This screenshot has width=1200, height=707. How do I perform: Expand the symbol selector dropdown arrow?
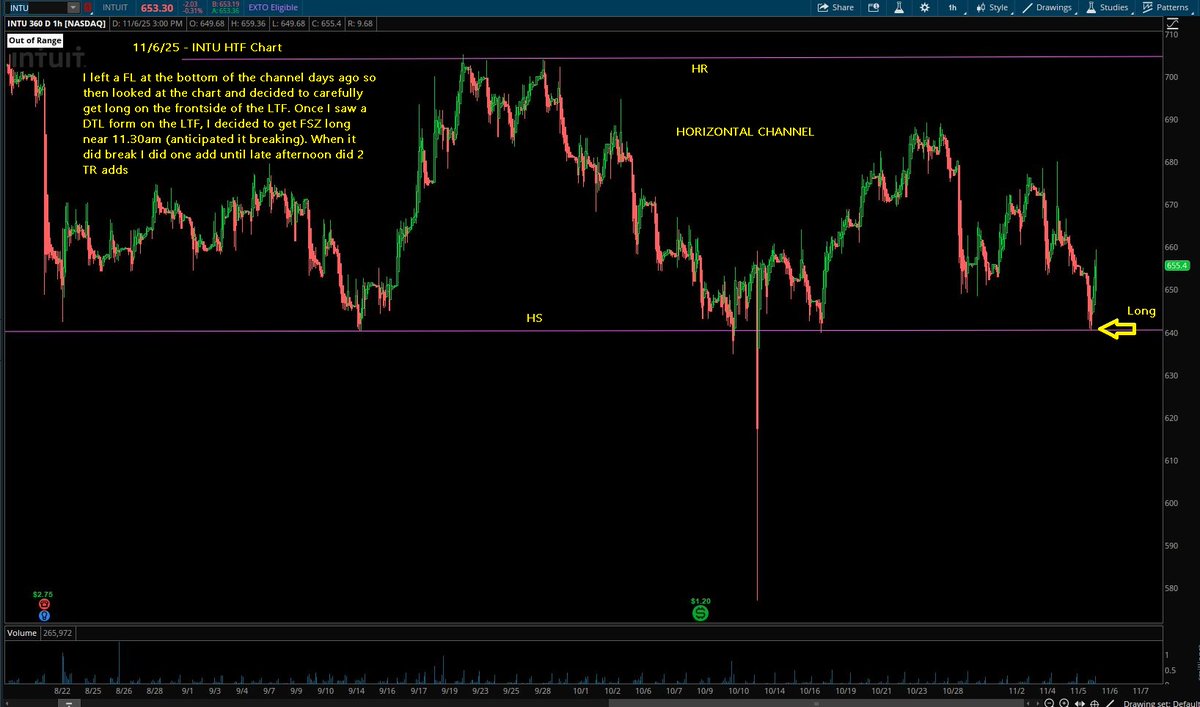(x=72, y=7)
